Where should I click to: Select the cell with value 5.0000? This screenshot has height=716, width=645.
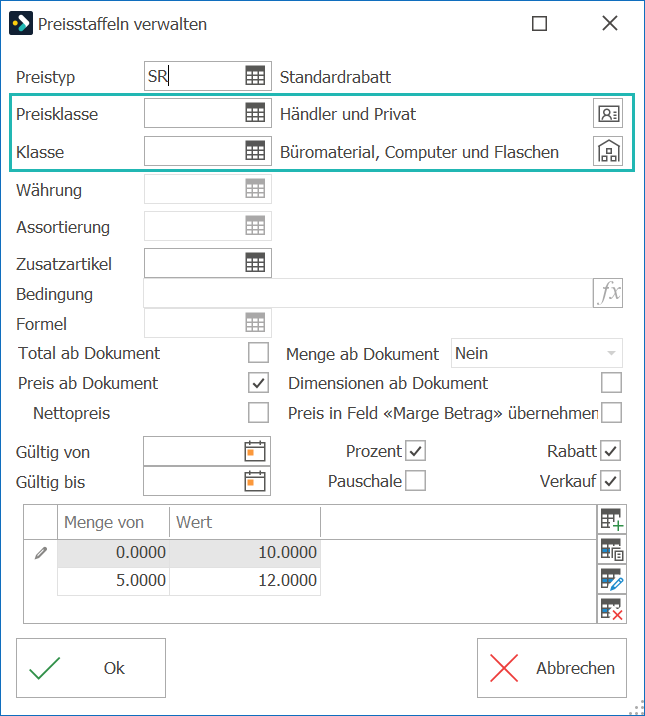click(x=113, y=581)
